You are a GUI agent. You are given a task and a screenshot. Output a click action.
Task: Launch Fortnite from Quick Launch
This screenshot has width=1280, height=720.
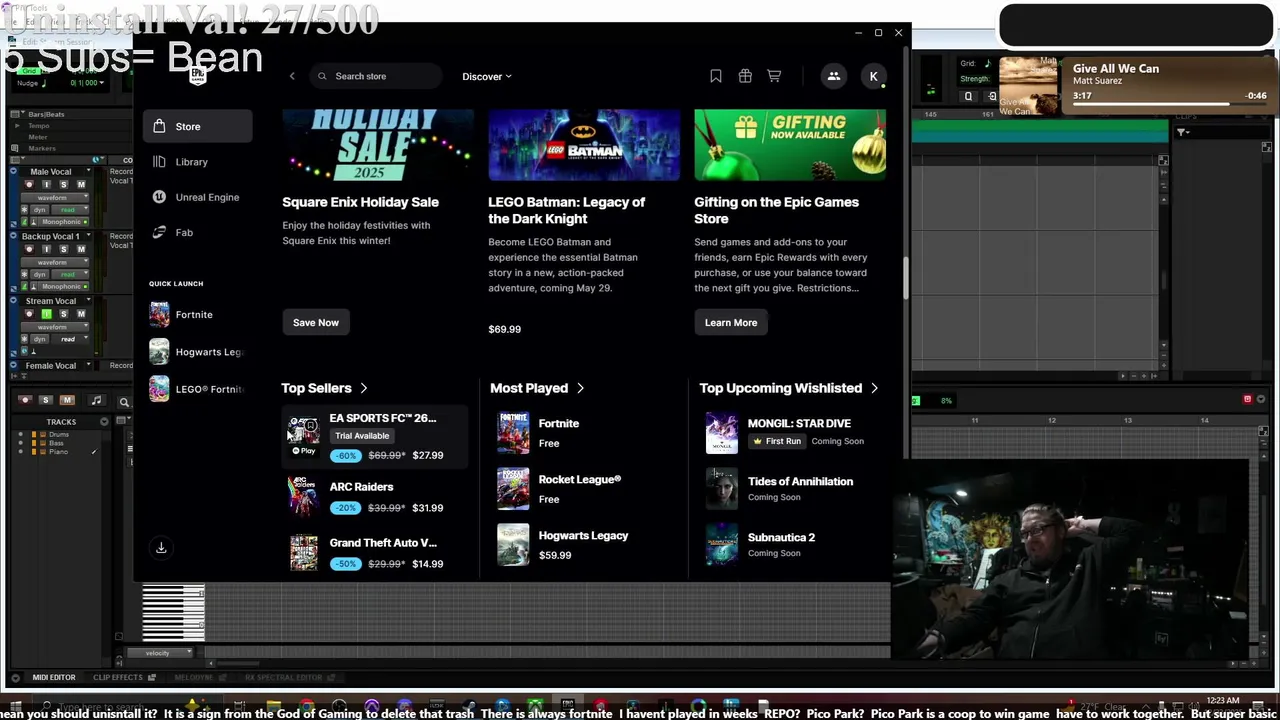click(196, 314)
